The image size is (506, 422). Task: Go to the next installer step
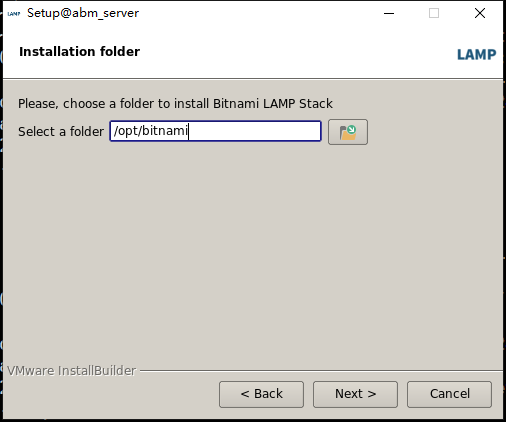(355, 394)
